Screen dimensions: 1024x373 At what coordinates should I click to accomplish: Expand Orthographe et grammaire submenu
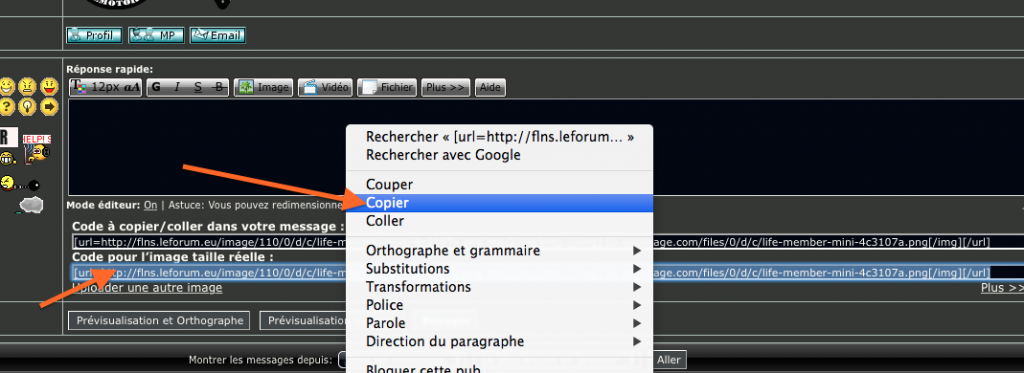500,250
